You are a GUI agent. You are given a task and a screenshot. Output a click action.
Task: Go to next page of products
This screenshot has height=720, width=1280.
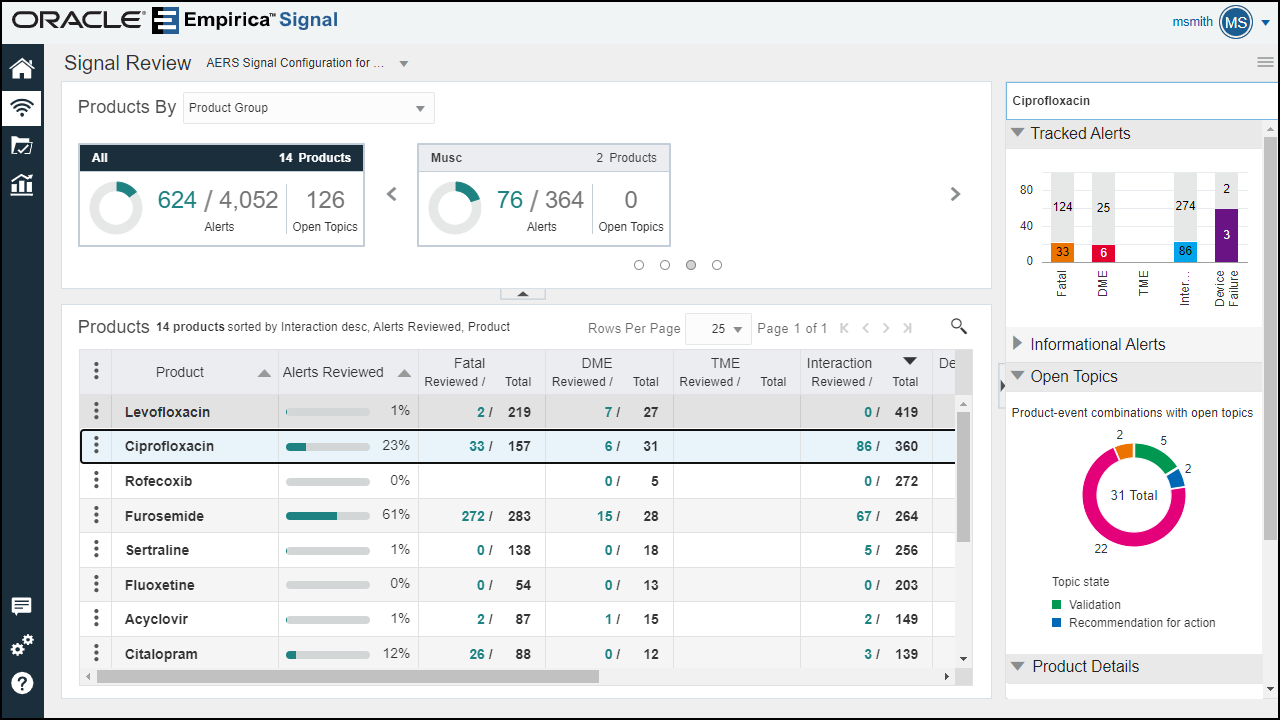tap(886, 328)
